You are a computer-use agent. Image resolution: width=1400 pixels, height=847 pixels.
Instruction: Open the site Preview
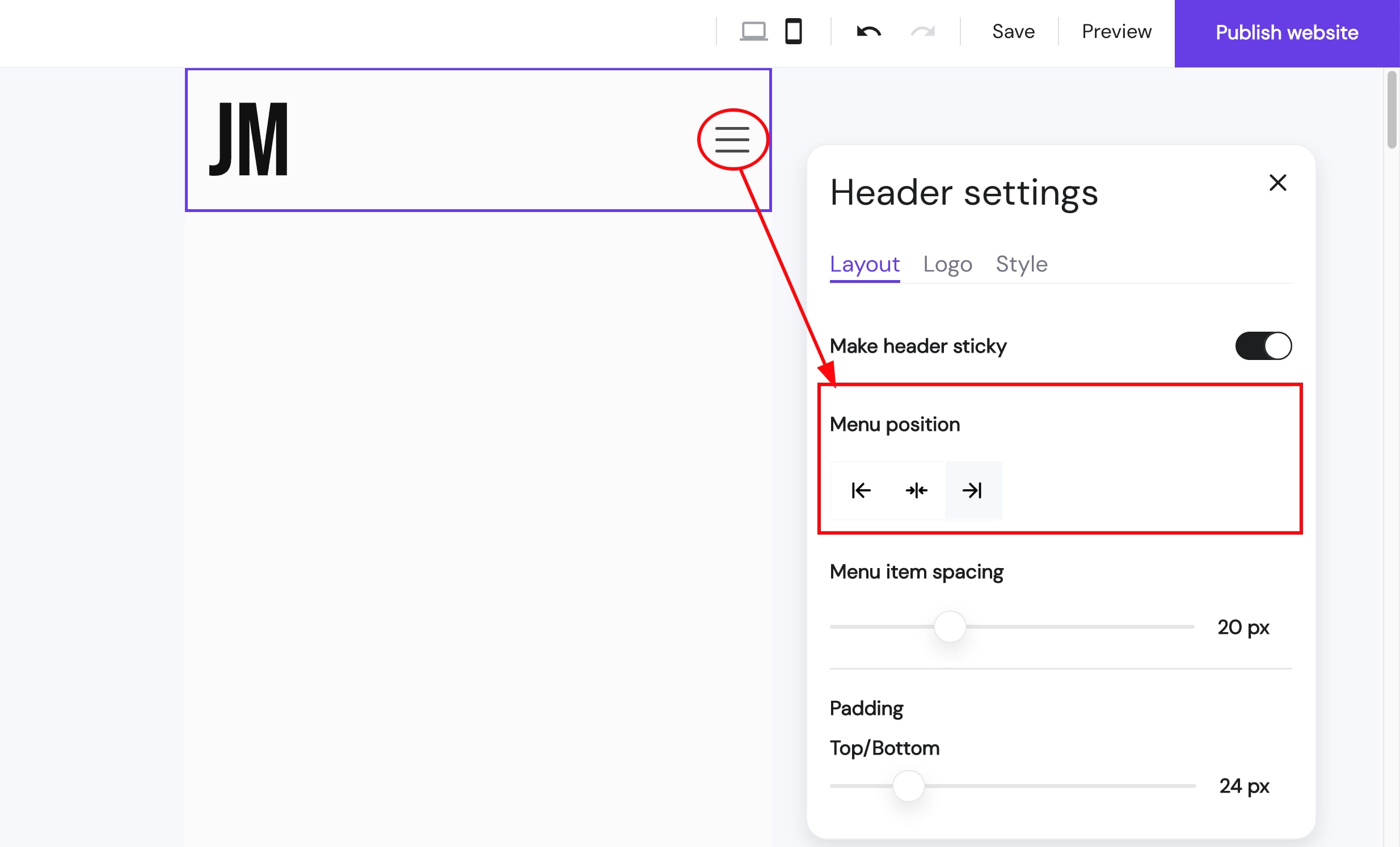click(1116, 31)
